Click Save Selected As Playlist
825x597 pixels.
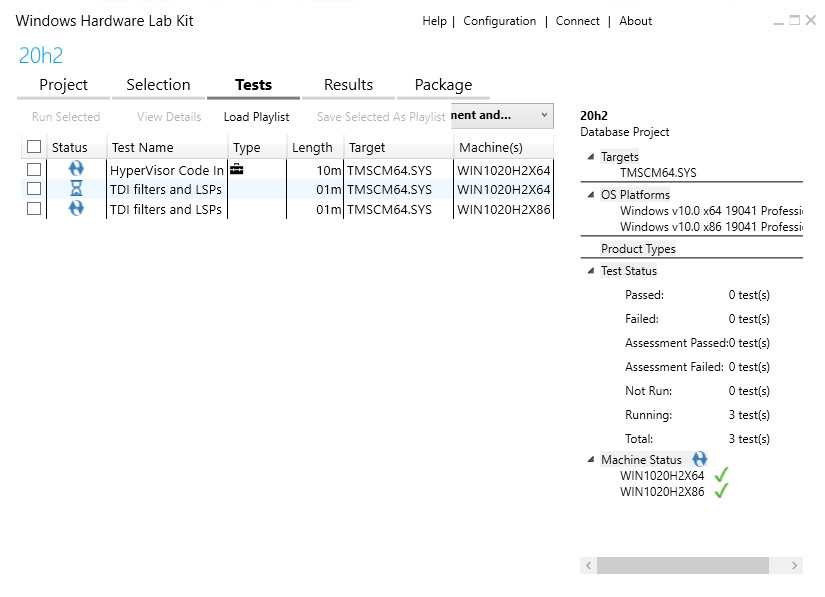coord(381,117)
